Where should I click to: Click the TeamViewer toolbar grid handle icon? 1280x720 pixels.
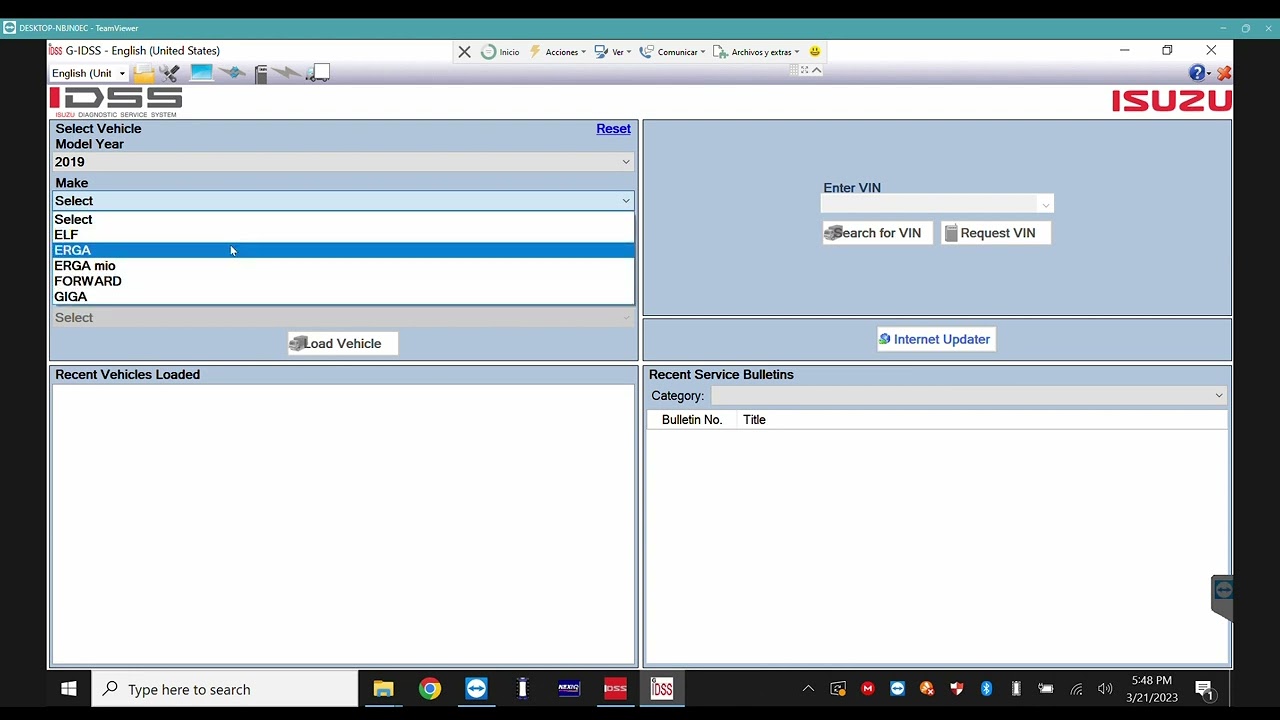click(794, 70)
